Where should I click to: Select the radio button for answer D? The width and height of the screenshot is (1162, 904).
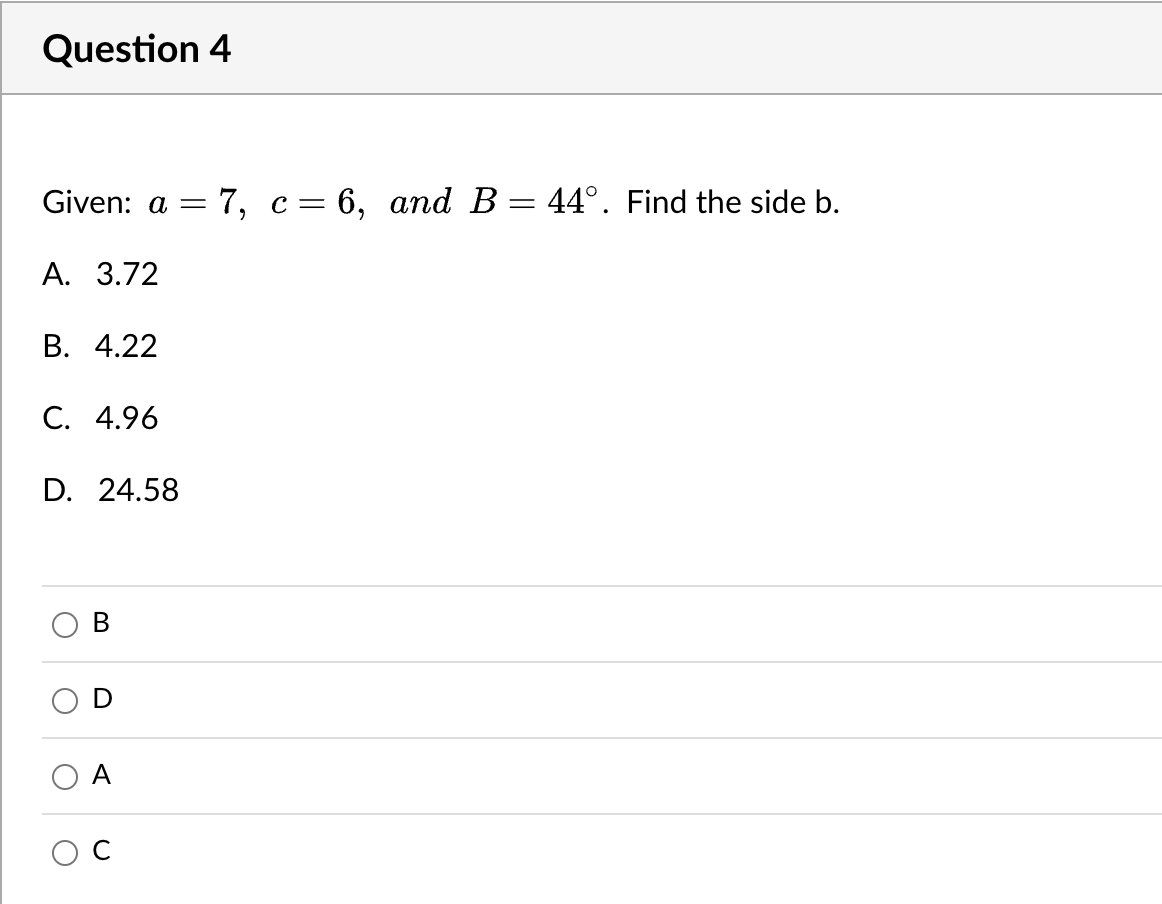point(64,700)
